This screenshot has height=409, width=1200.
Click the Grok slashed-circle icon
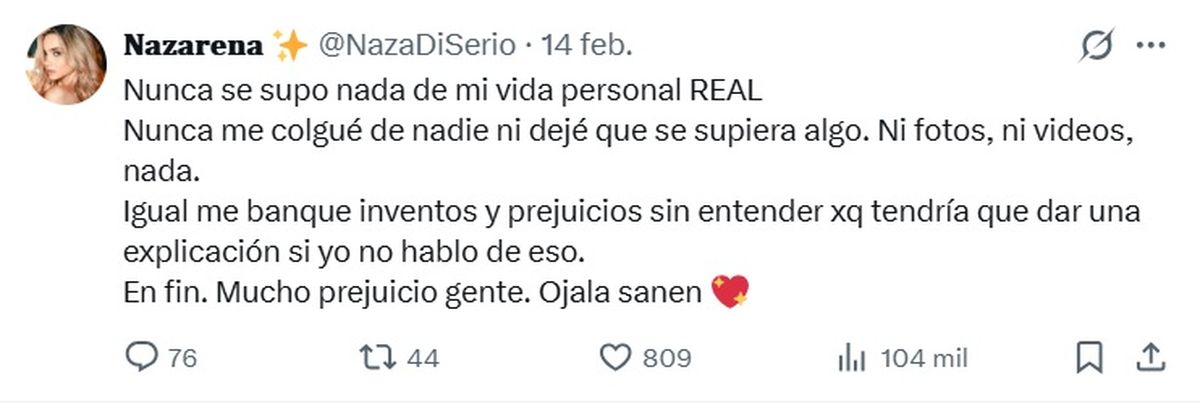coord(1096,47)
